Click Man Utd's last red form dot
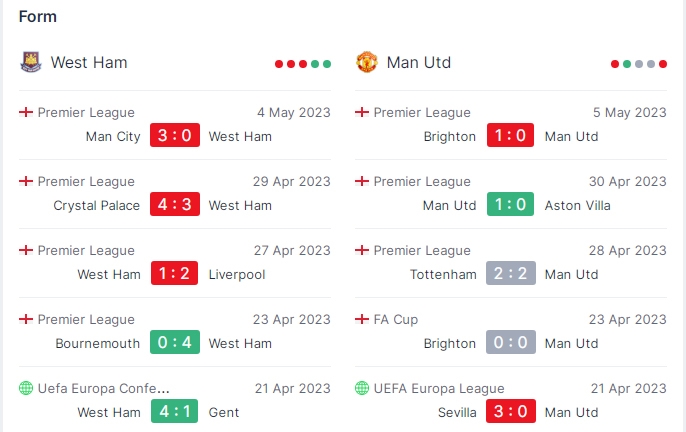Image resolution: width=686 pixels, height=432 pixels. (663, 64)
